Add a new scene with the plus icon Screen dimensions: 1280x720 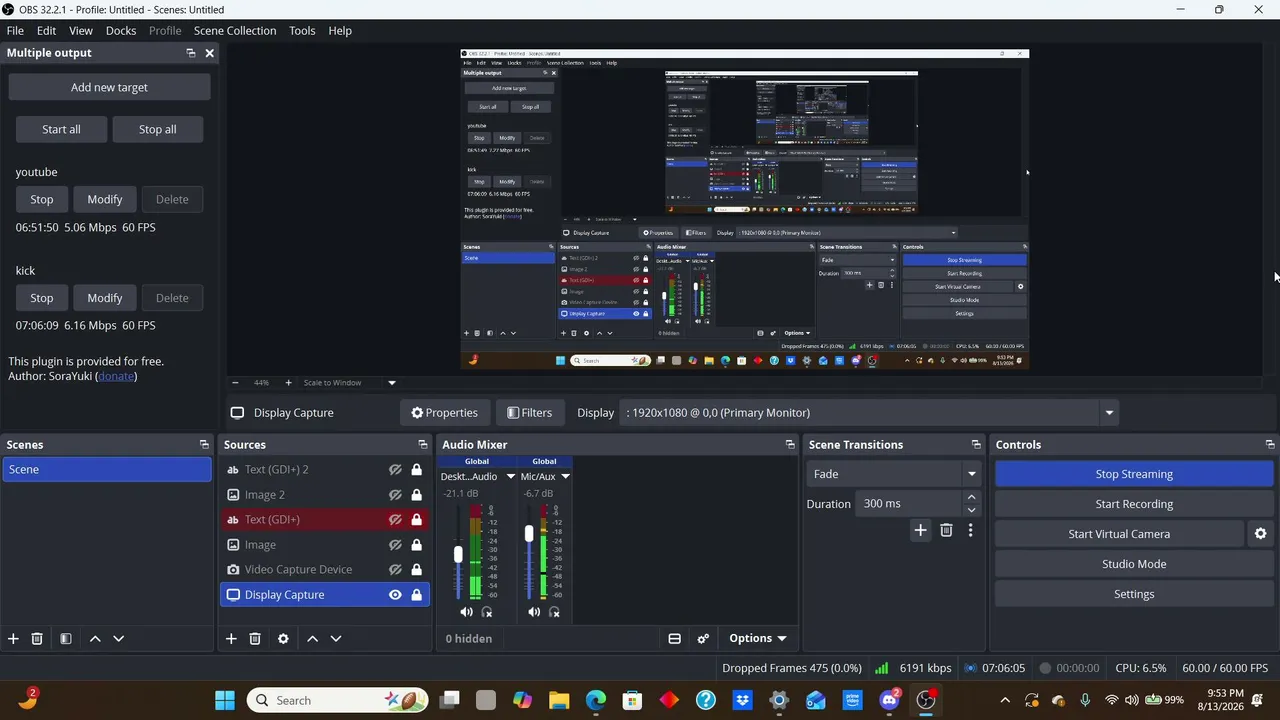(13, 639)
